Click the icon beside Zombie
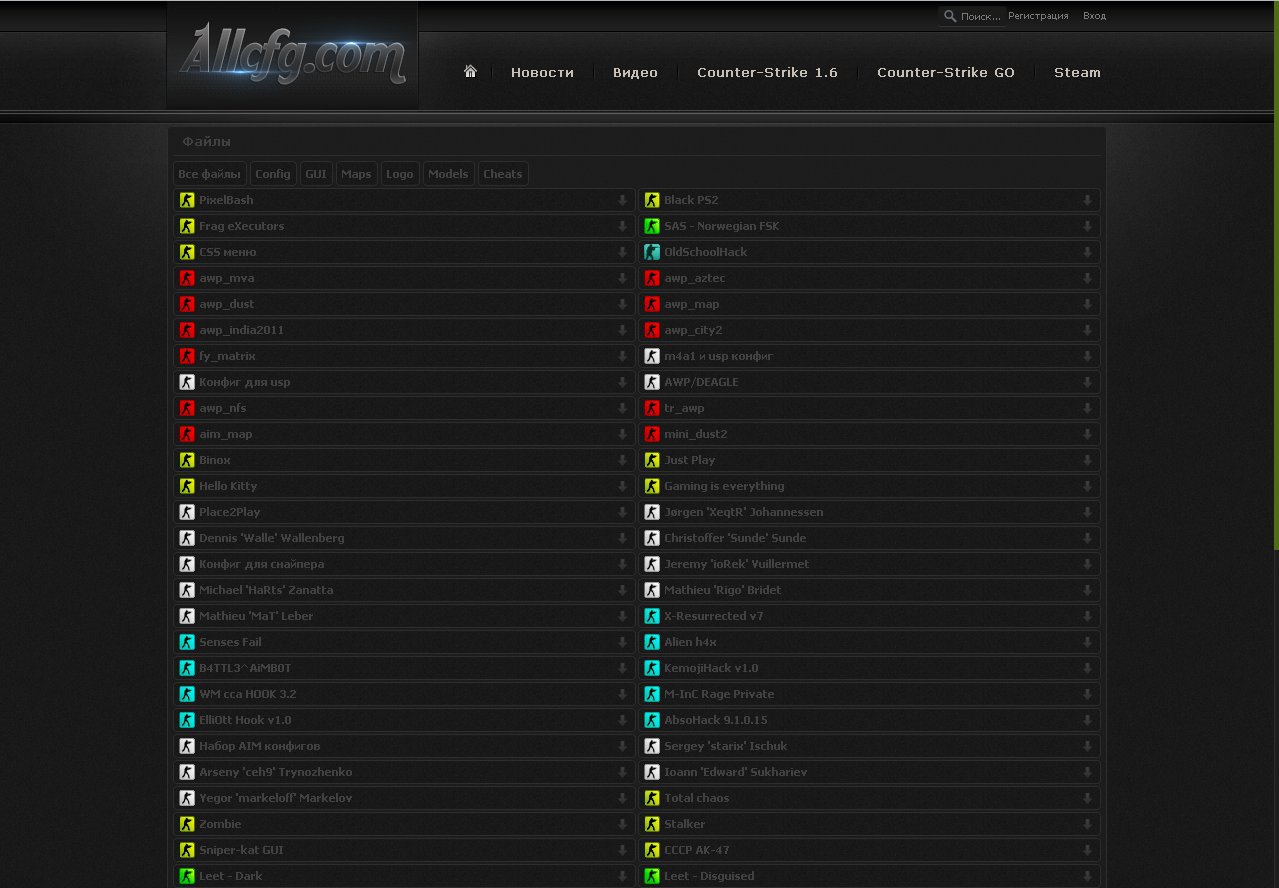Viewport: 1279px width, 888px height. [x=187, y=824]
